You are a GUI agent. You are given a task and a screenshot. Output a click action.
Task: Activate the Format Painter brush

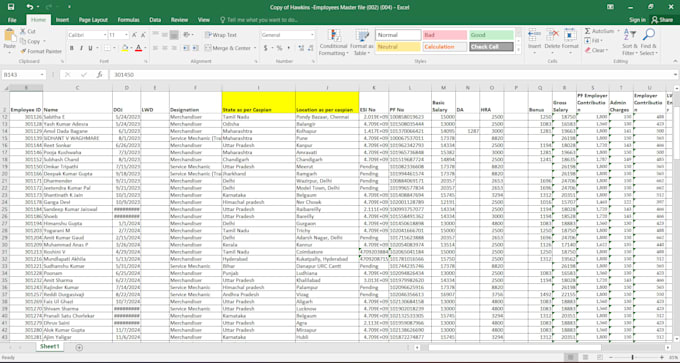[x=23, y=51]
